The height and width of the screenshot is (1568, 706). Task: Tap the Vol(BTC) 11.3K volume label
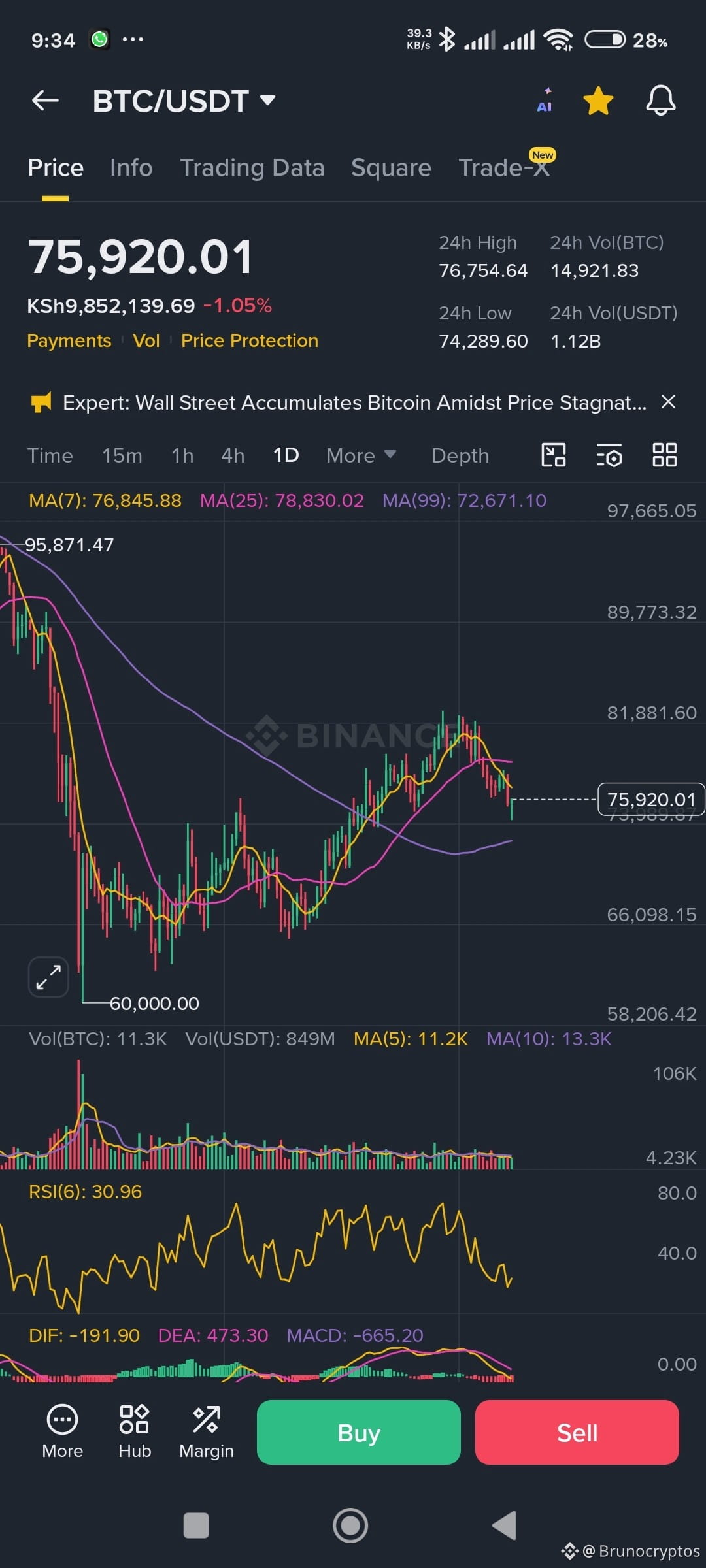(x=98, y=1039)
